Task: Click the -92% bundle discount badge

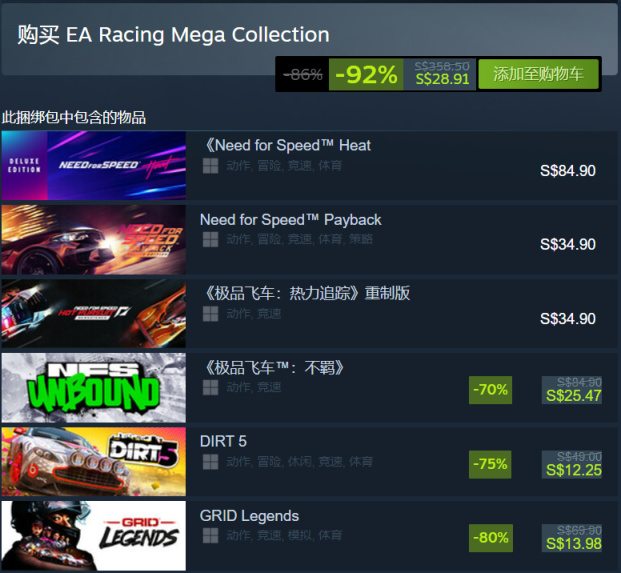Action: (x=366, y=74)
